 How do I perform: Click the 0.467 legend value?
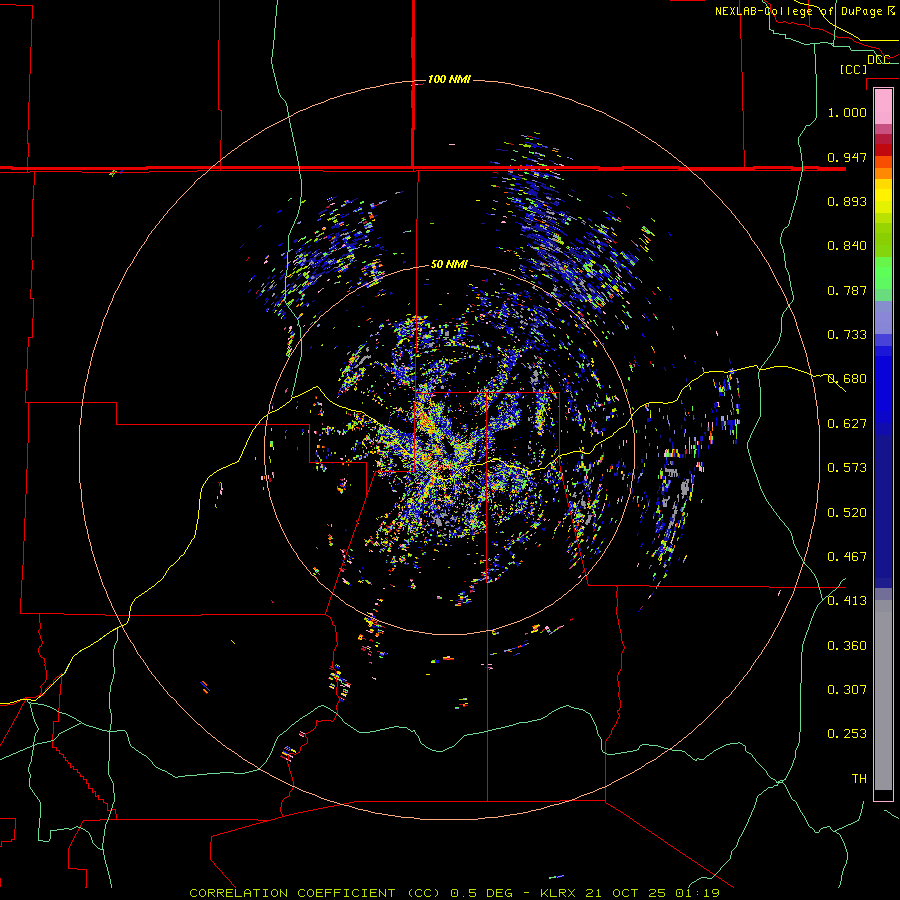tap(847, 557)
